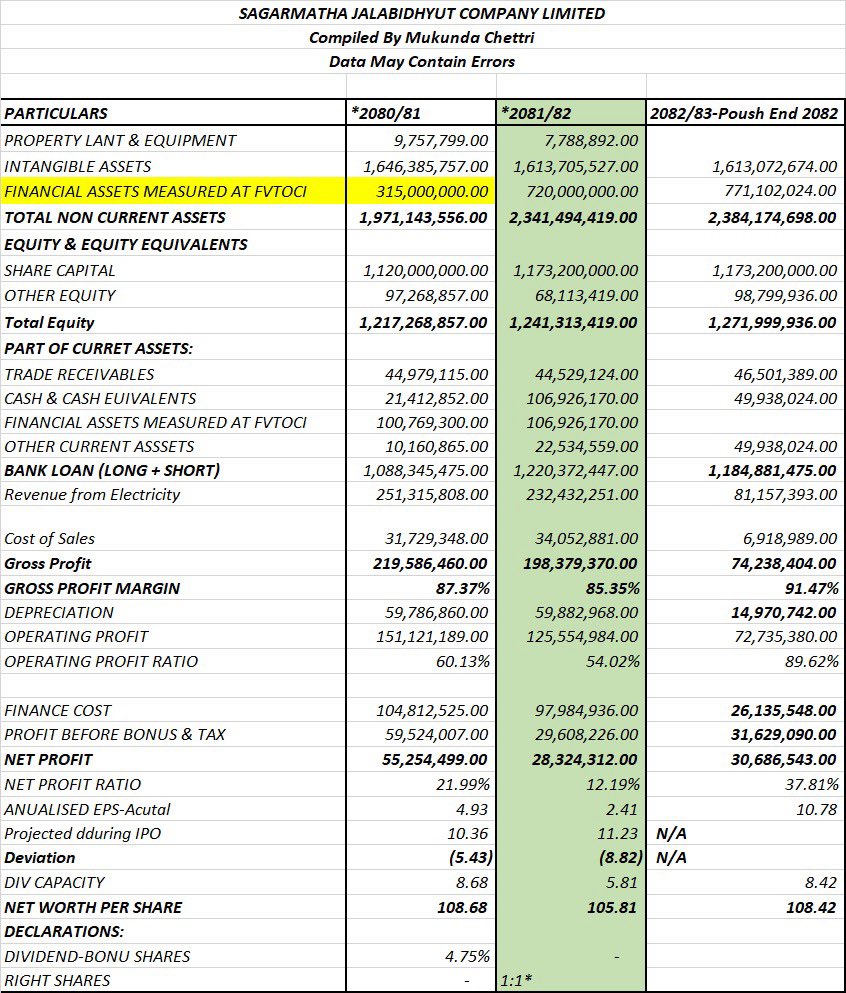Click the 'Compiled By Mukunda Chettri' cell
The image size is (846, 993).
(422, 37)
